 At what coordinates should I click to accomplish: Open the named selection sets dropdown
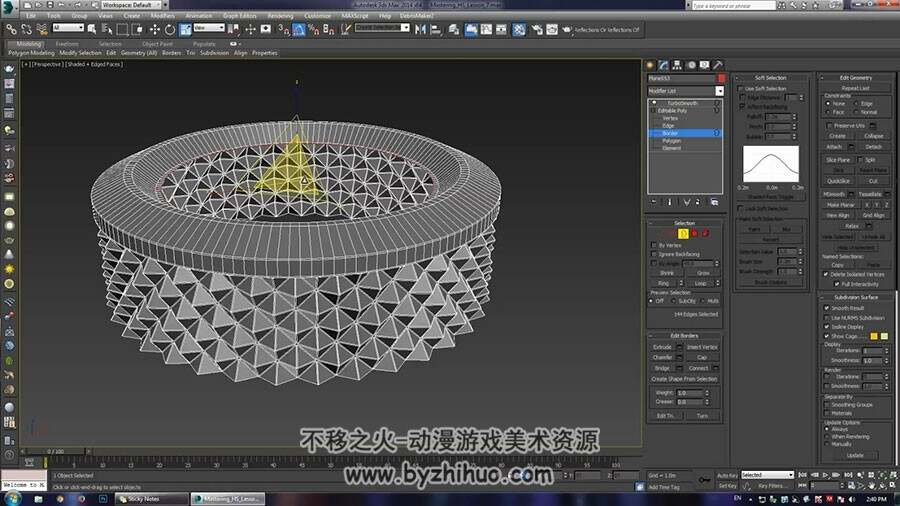(x=382, y=28)
